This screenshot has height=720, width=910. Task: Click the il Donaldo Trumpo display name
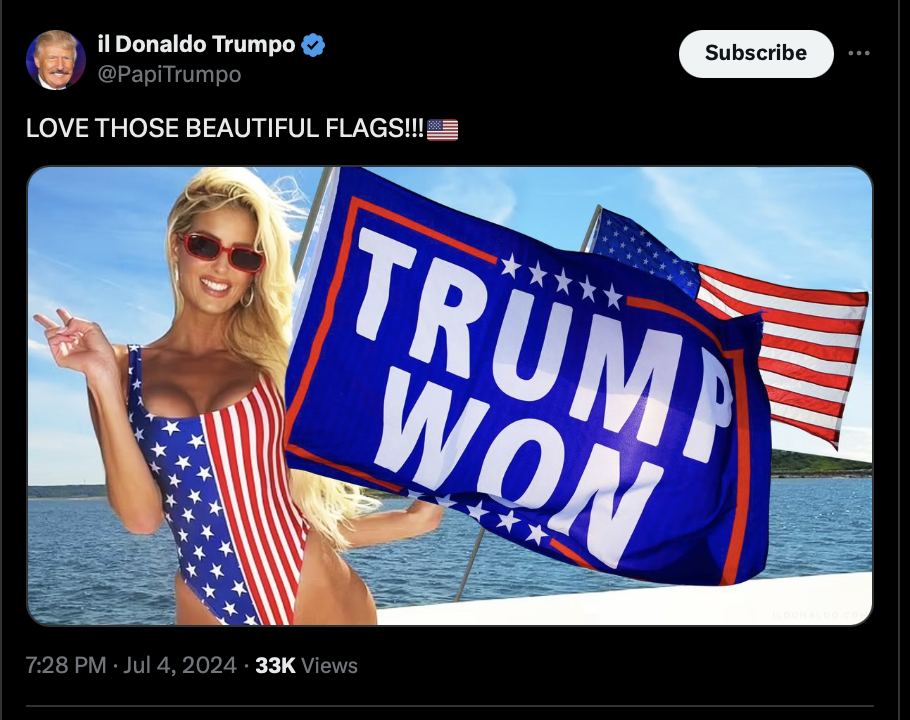(x=196, y=44)
